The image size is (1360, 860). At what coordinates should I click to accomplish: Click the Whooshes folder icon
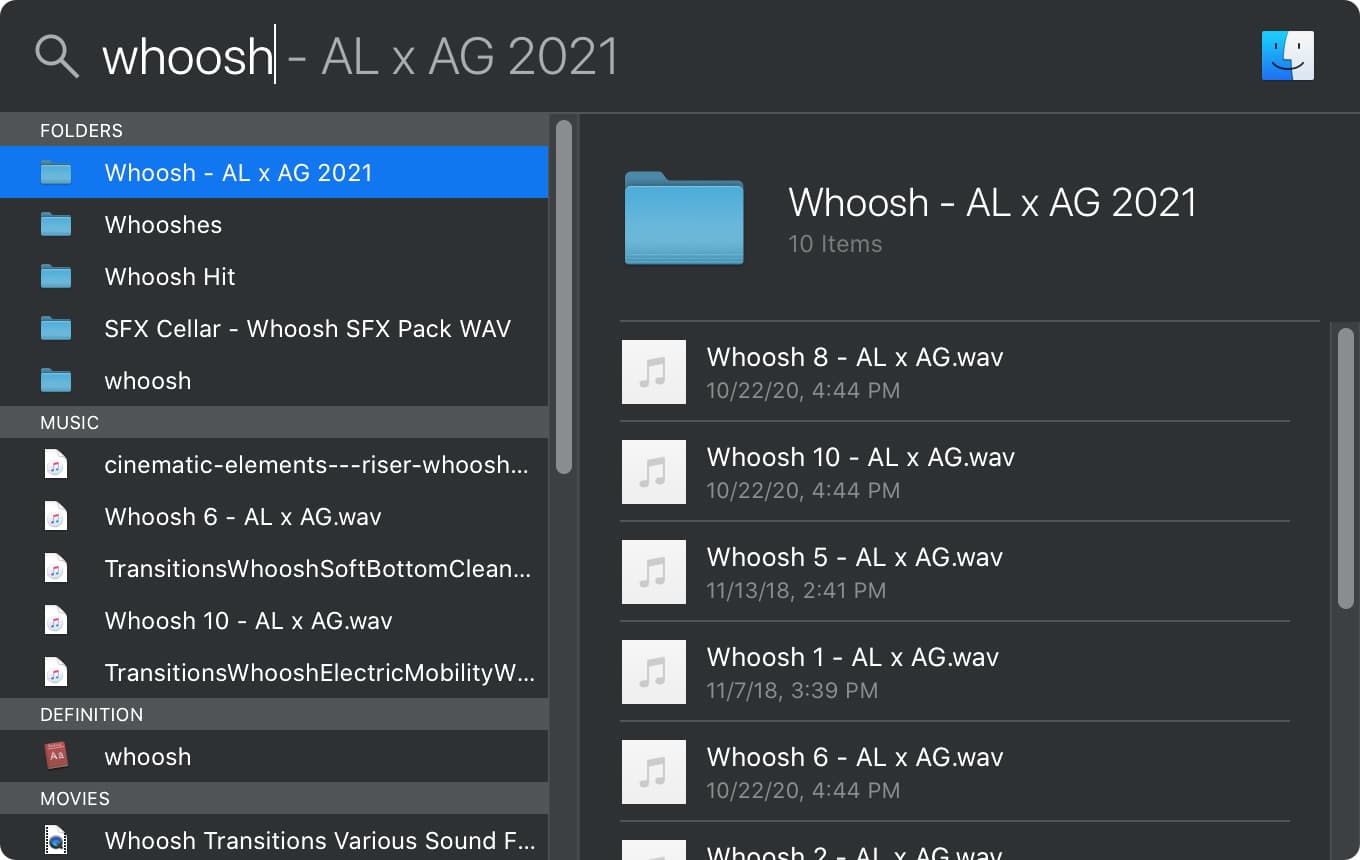click(x=56, y=225)
